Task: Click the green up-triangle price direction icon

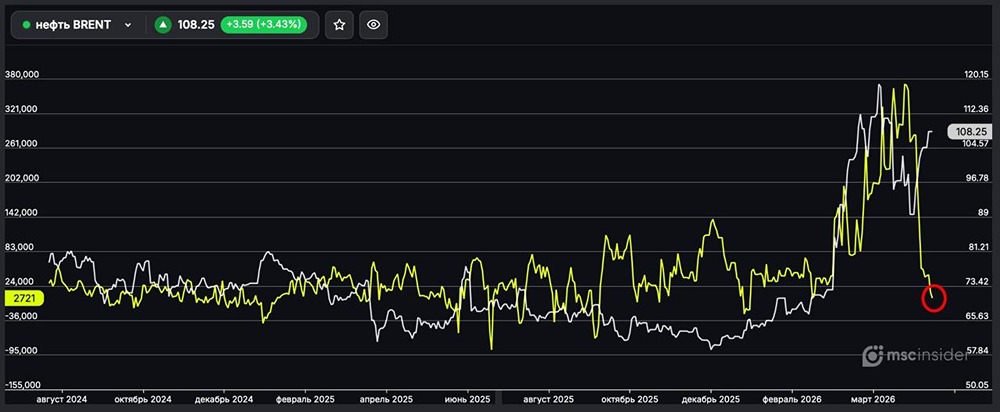Action: tap(162, 25)
